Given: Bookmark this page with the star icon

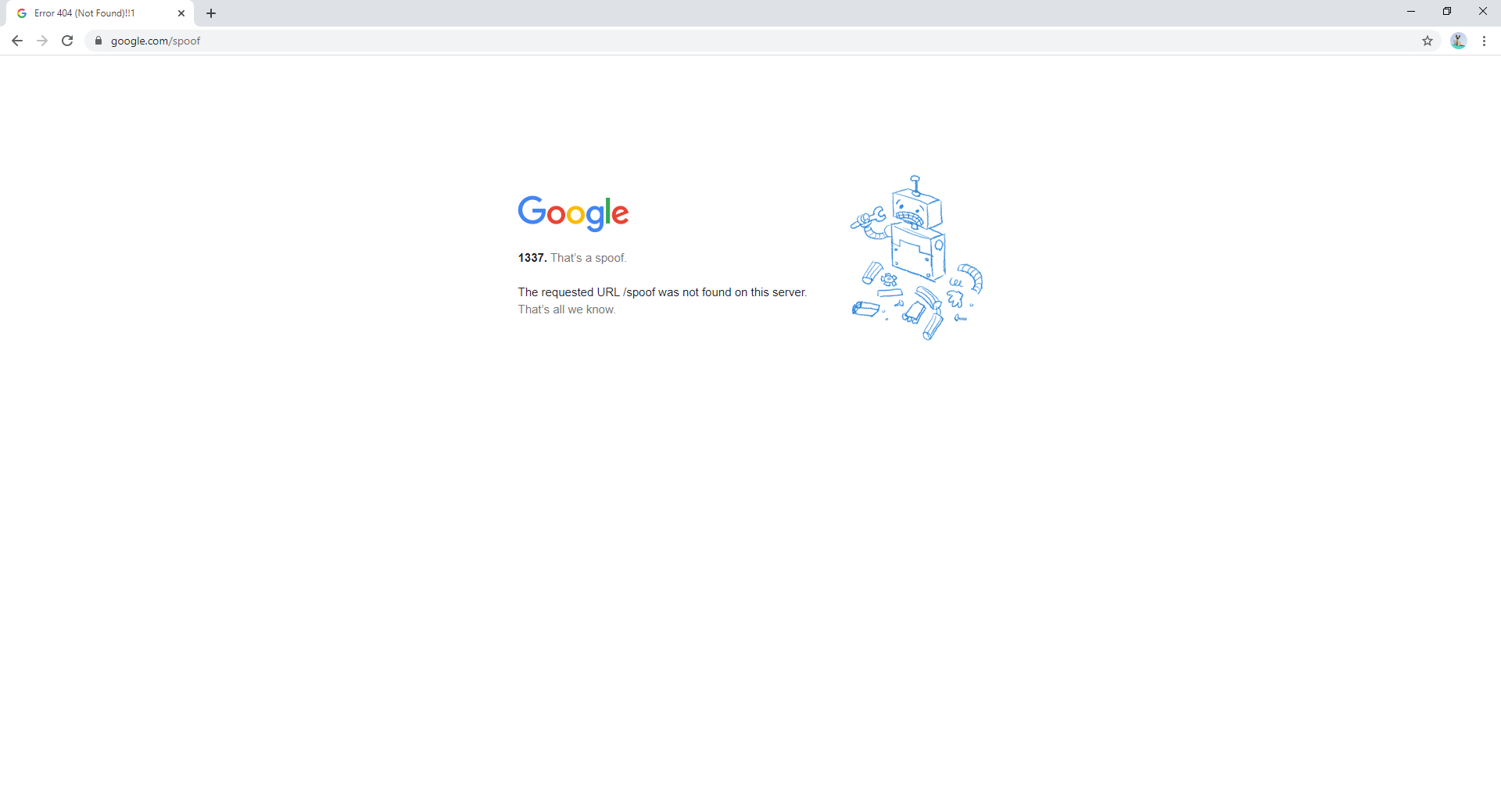Looking at the screenshot, I should tap(1428, 41).
